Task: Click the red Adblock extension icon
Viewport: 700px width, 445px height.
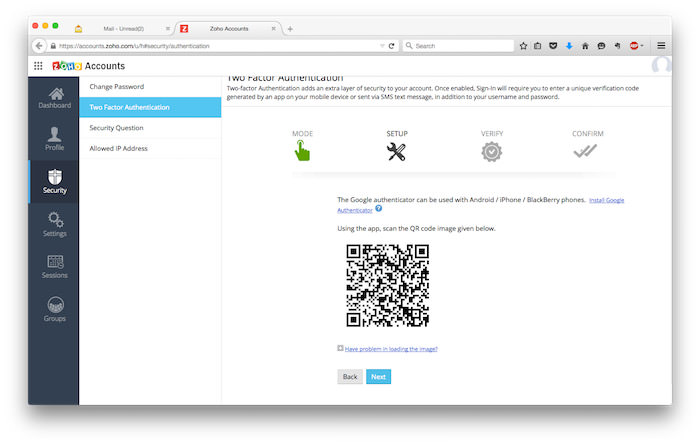Action: (633, 46)
